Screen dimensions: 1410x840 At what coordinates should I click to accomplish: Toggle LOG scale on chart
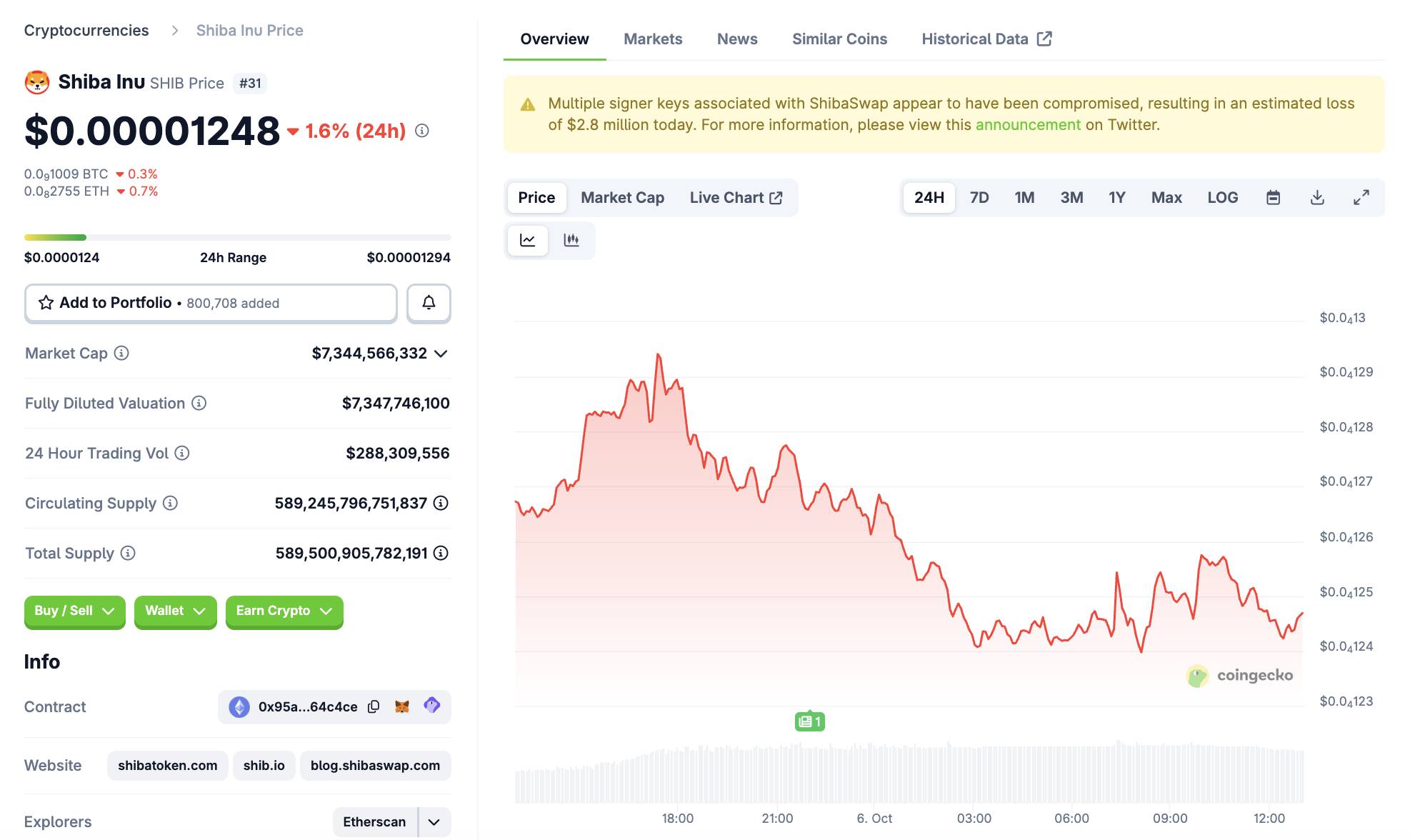point(1222,198)
